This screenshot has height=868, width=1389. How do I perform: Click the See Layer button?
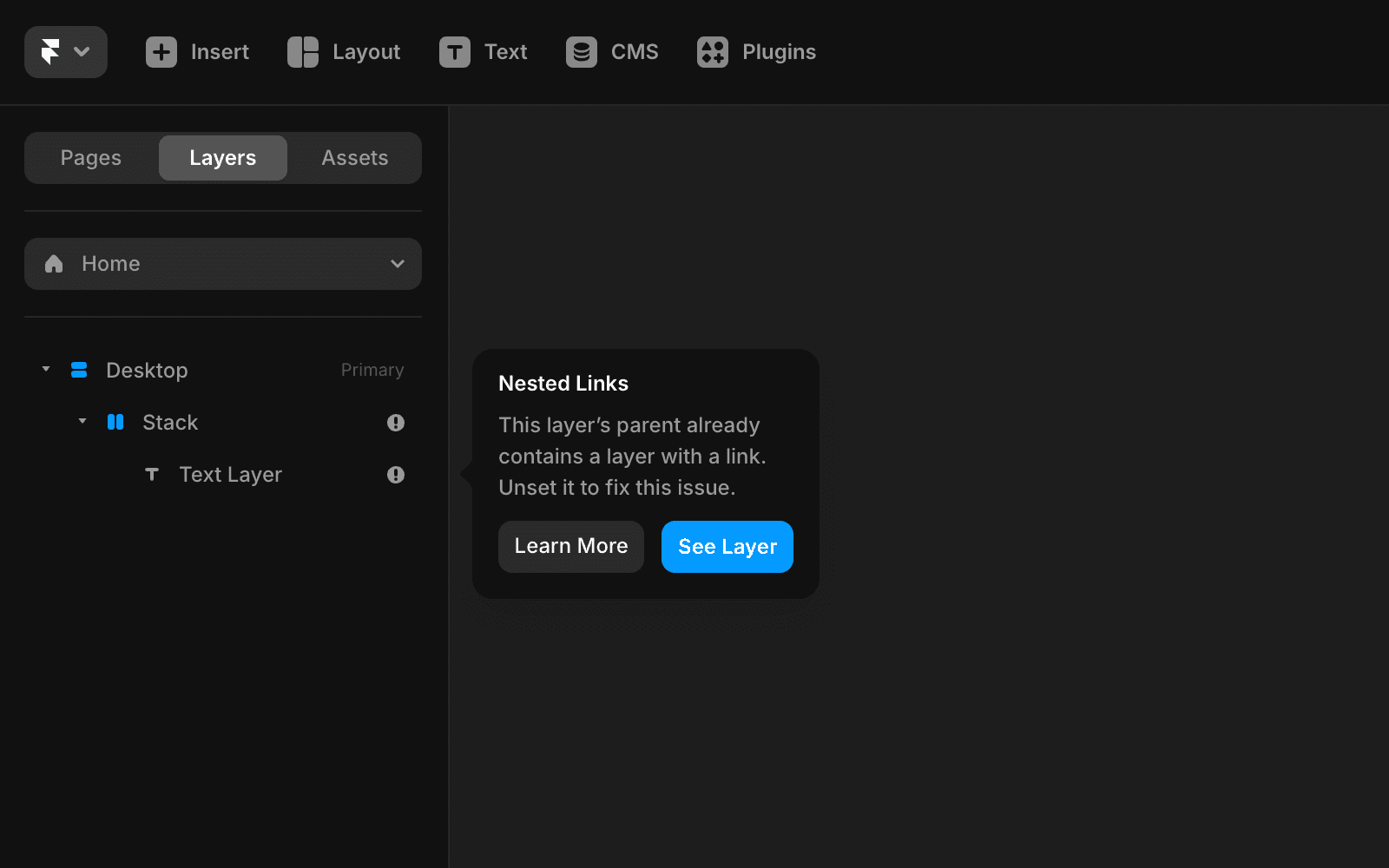(727, 547)
